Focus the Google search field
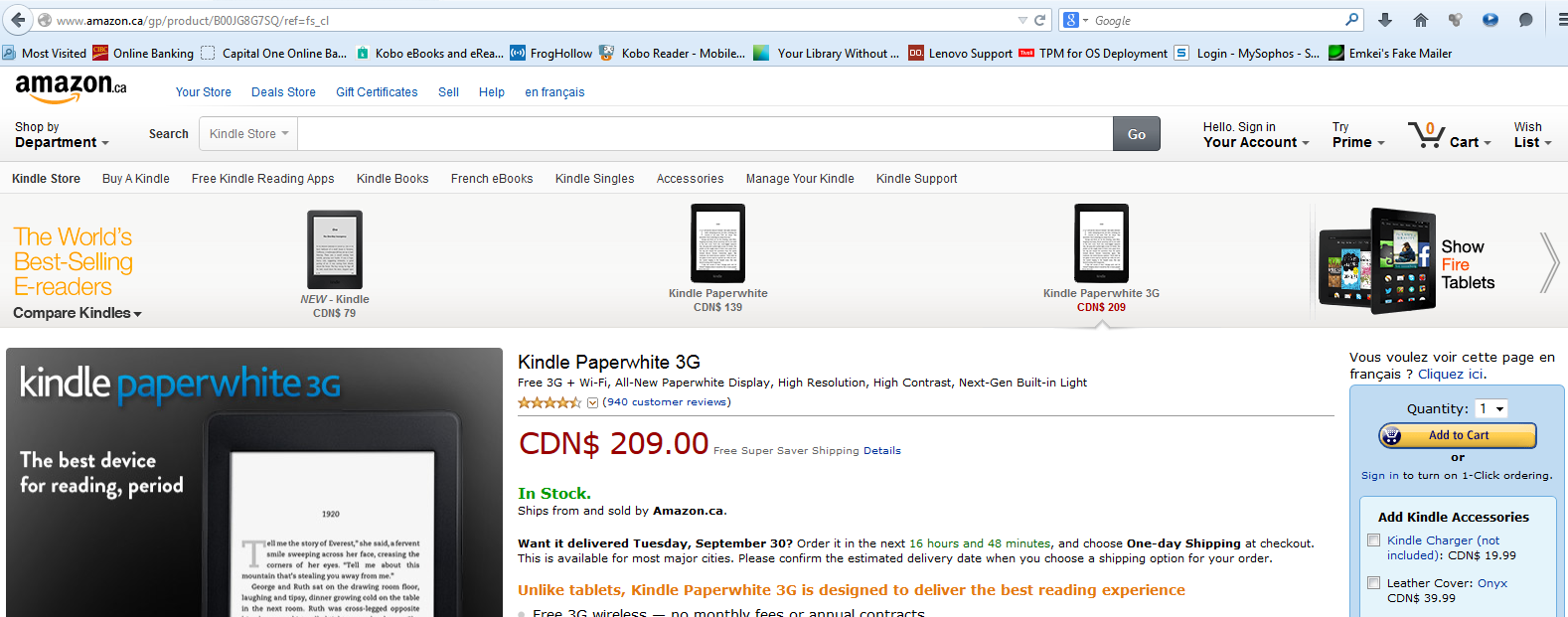The image size is (1568, 617). coord(1217,20)
